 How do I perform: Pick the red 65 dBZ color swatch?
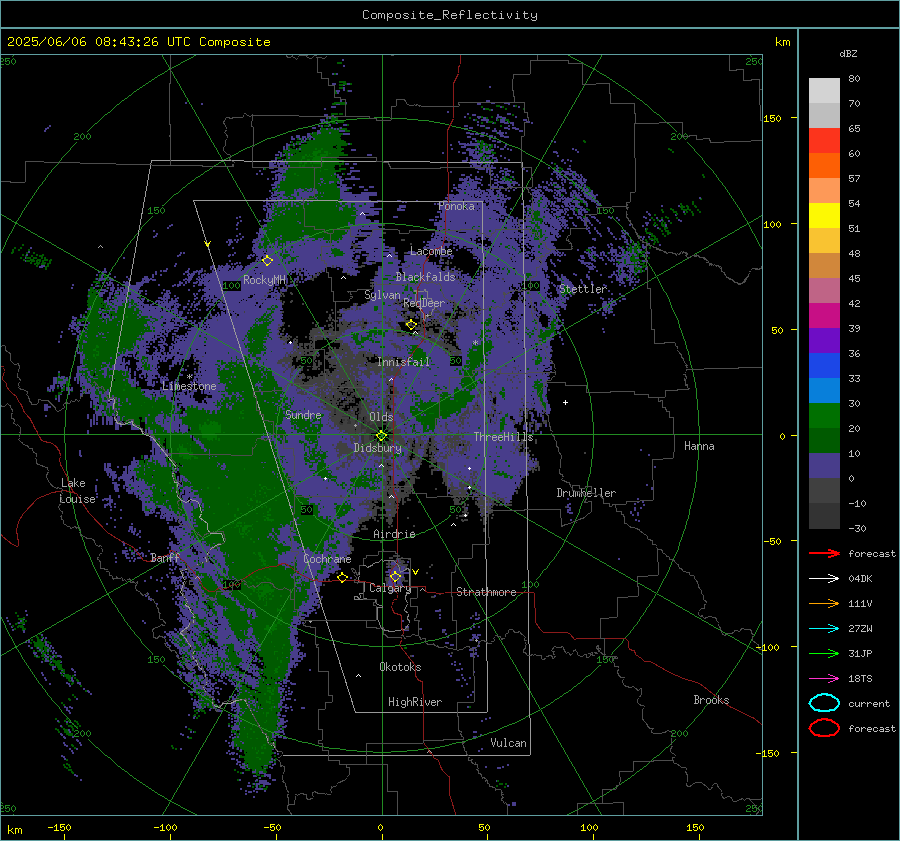pos(824,141)
